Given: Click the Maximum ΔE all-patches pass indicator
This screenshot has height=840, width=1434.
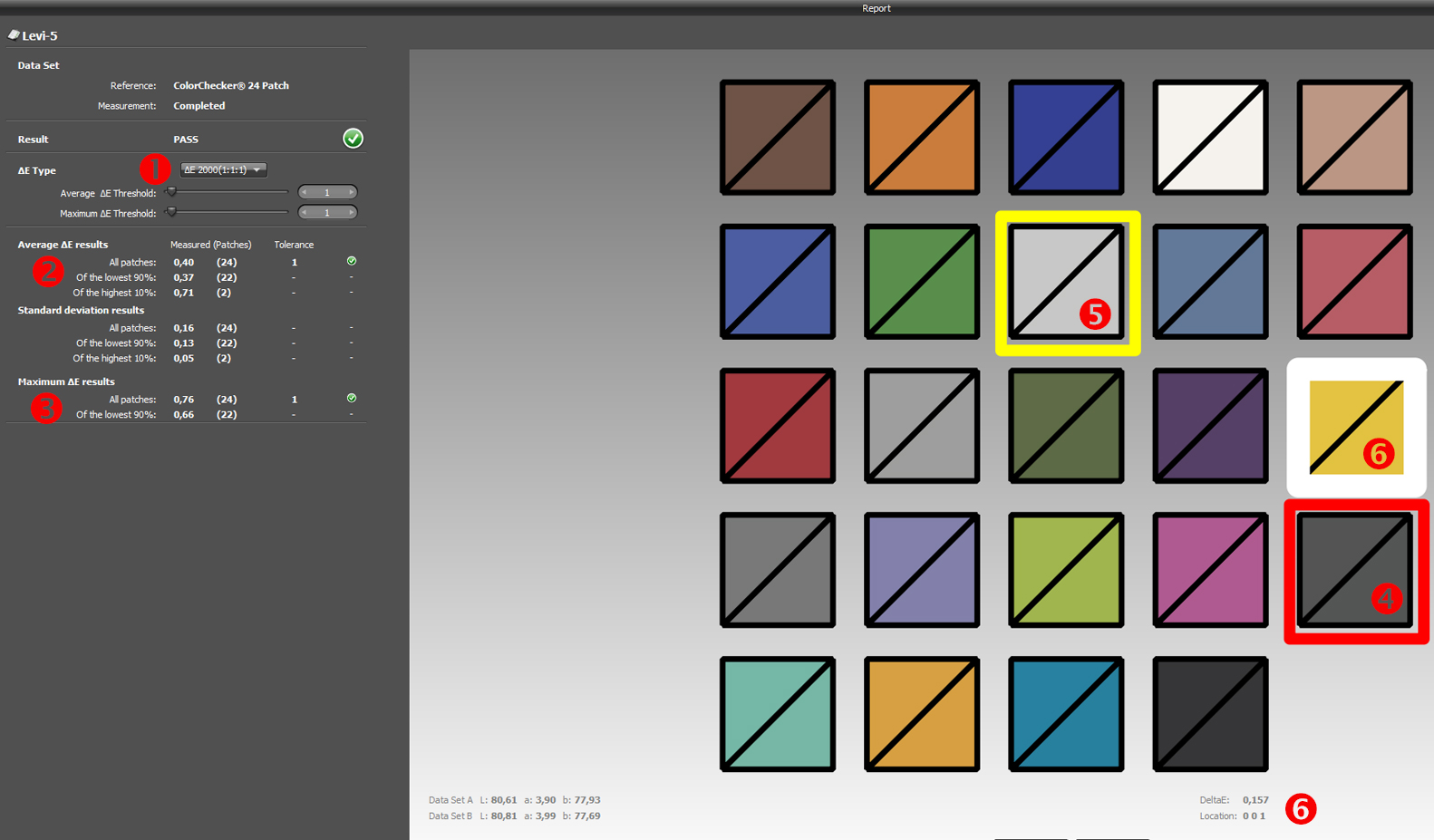Looking at the screenshot, I should [352, 399].
